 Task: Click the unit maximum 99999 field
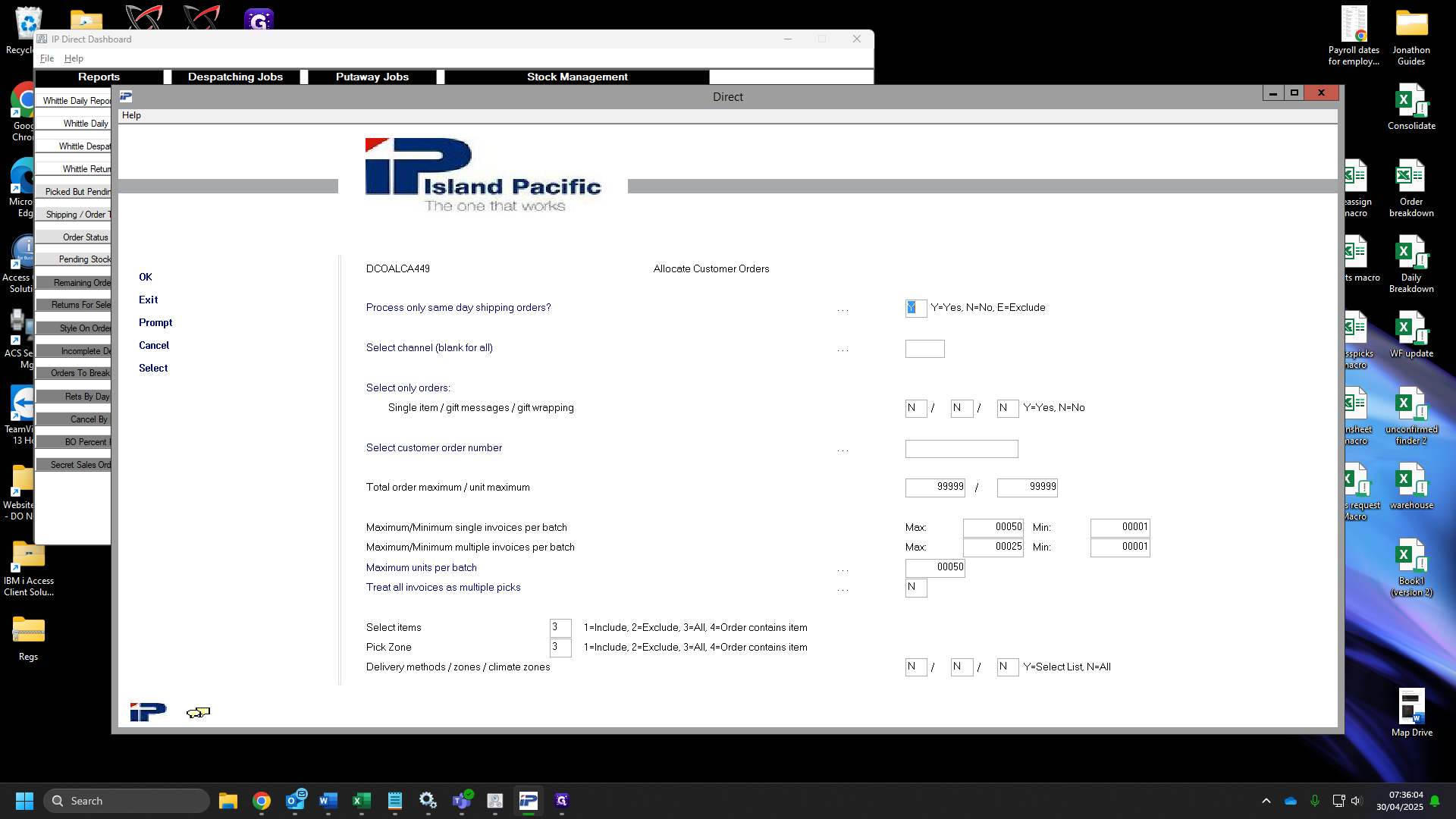coord(1028,488)
